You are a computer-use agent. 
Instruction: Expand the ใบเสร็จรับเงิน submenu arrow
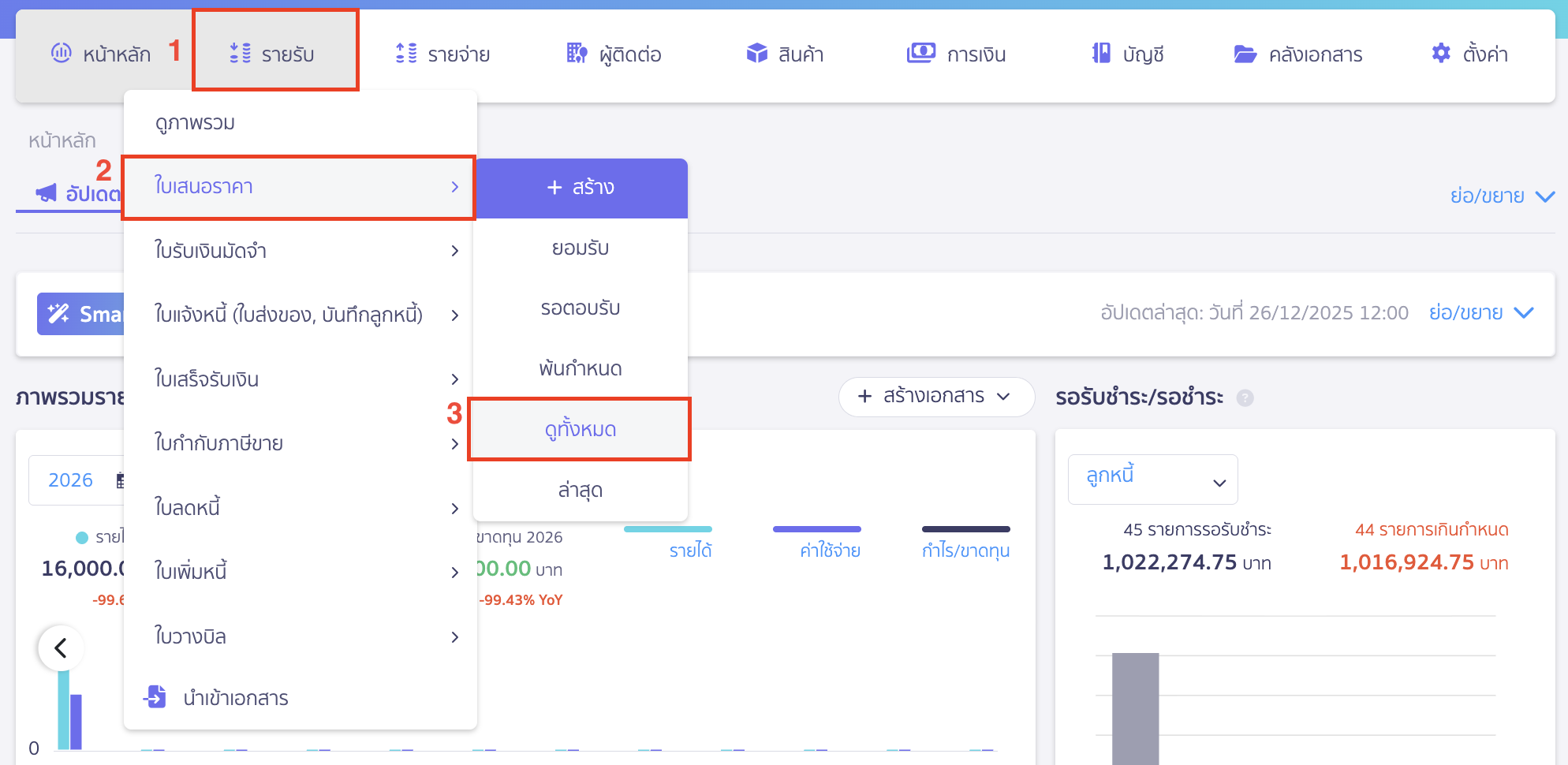pos(454,379)
